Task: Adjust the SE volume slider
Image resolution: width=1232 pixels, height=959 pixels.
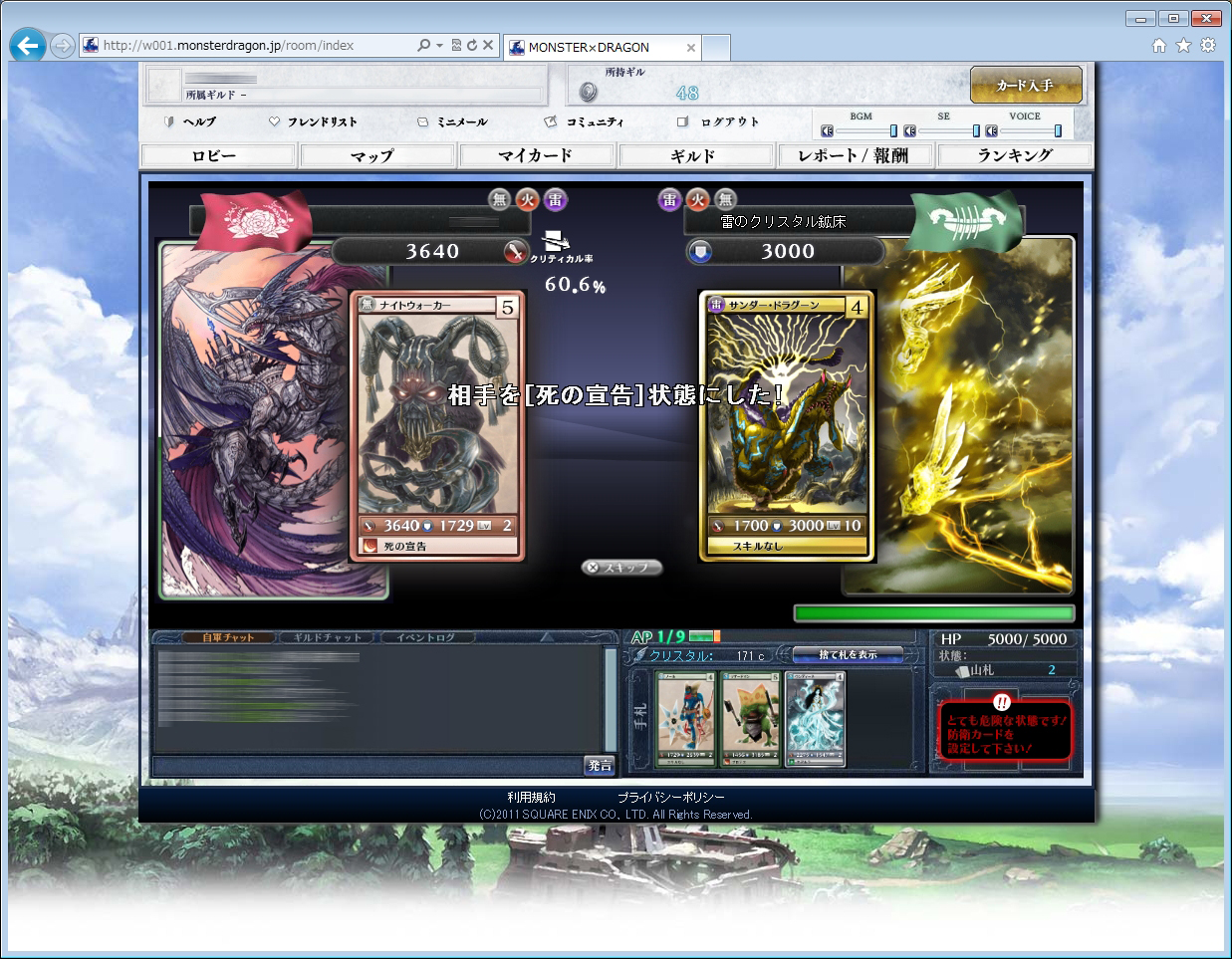Action: (x=948, y=130)
